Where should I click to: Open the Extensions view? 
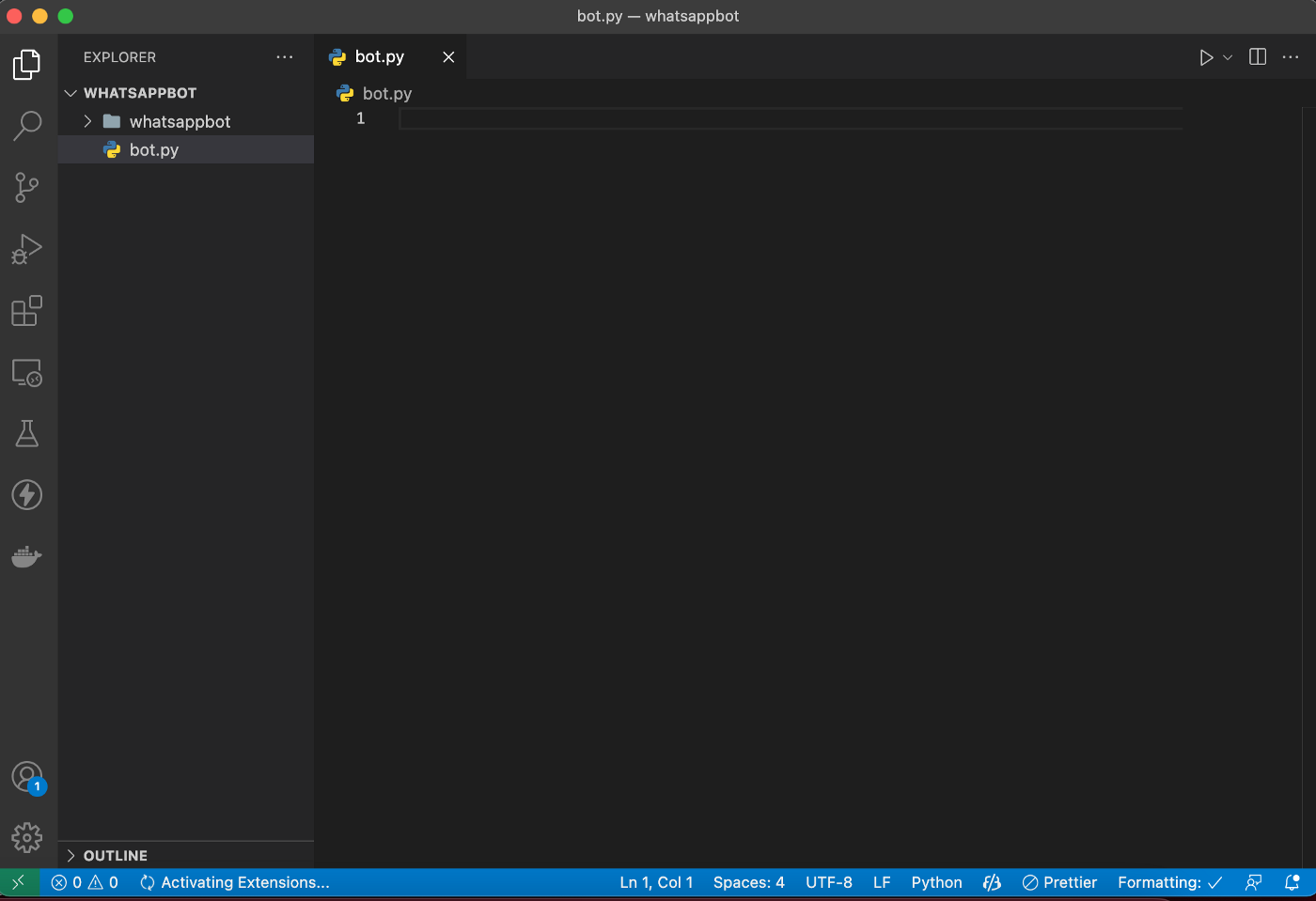(27, 311)
